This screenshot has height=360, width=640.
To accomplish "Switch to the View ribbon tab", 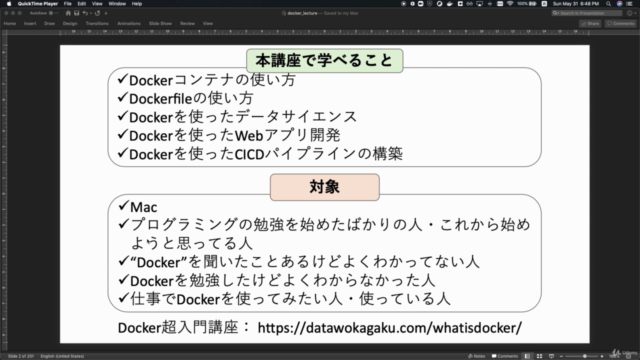I will tap(208, 24).
